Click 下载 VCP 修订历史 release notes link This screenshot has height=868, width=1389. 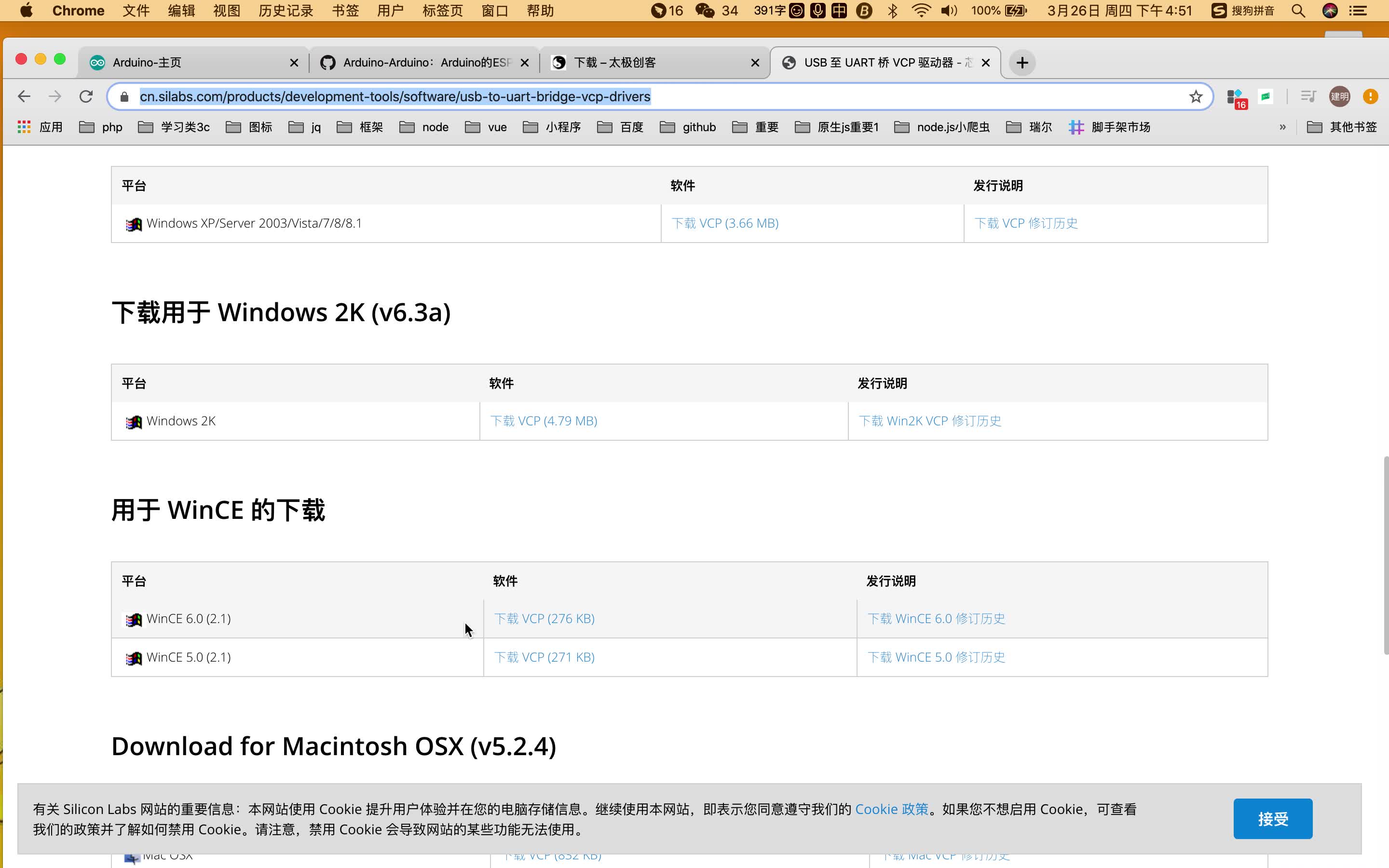1026,222
